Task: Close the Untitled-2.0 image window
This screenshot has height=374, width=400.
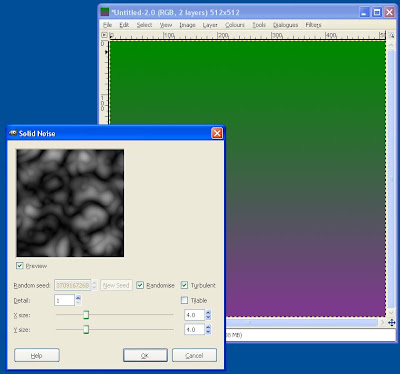Action: 389,12
